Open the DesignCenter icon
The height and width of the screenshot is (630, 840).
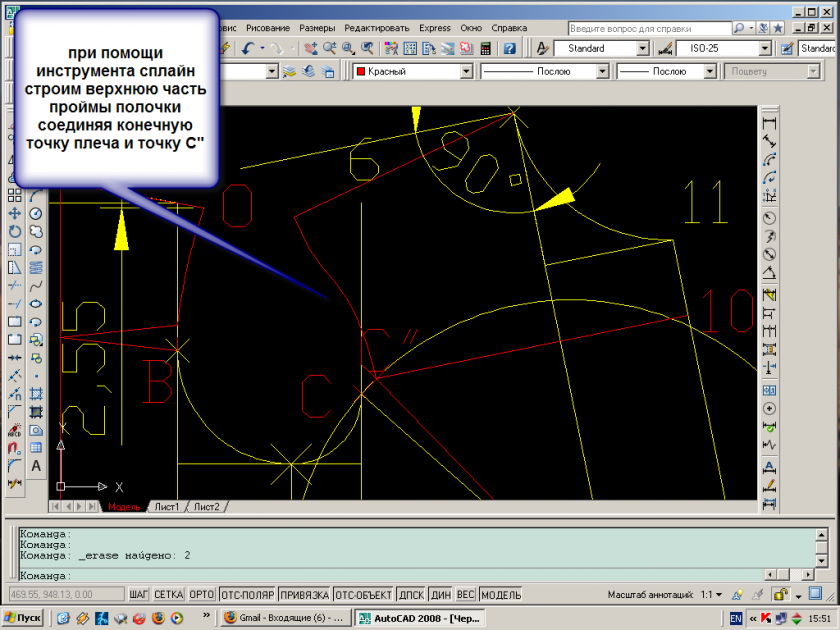pyautogui.click(x=410, y=48)
